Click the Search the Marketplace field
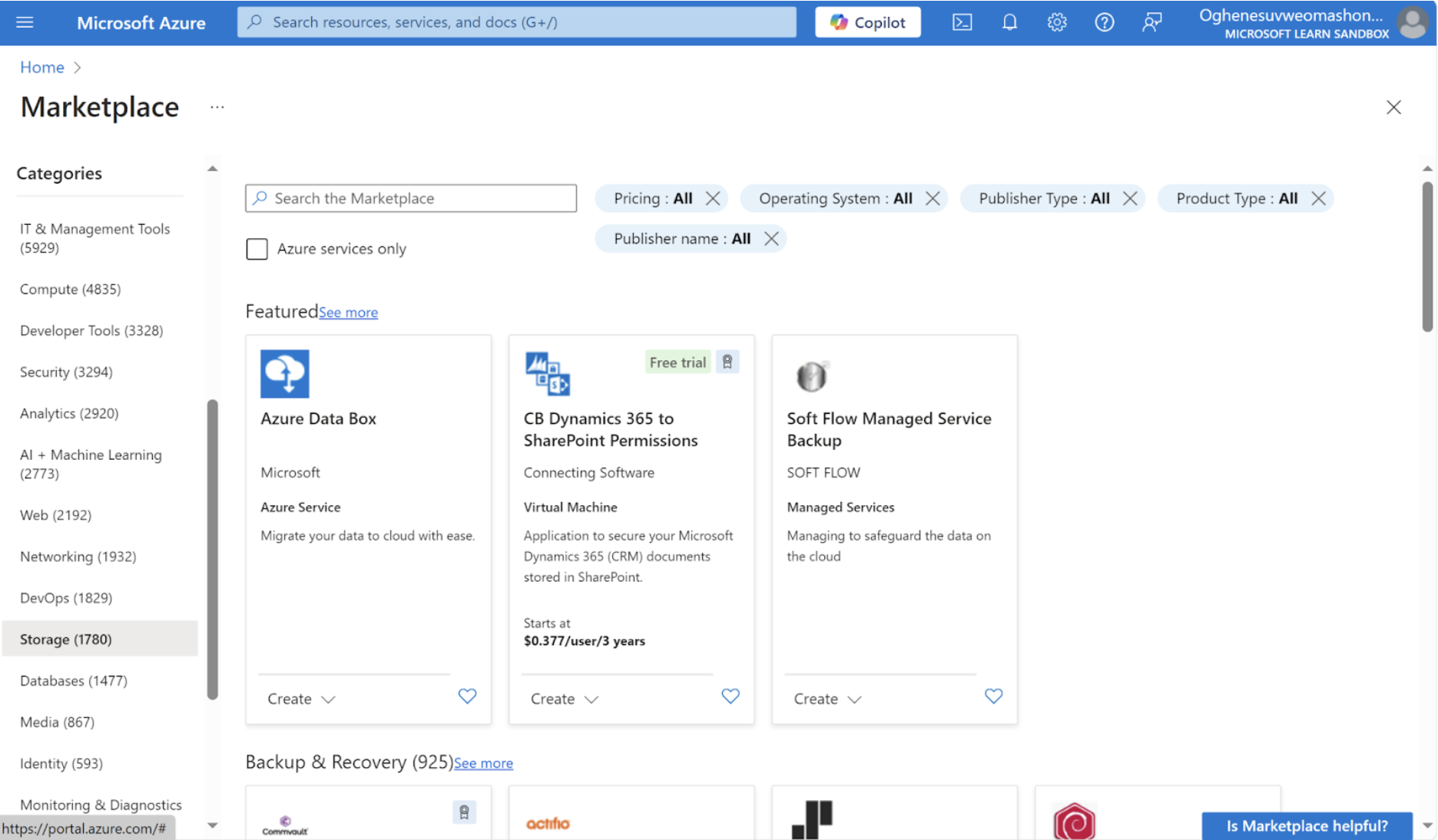 (x=411, y=198)
